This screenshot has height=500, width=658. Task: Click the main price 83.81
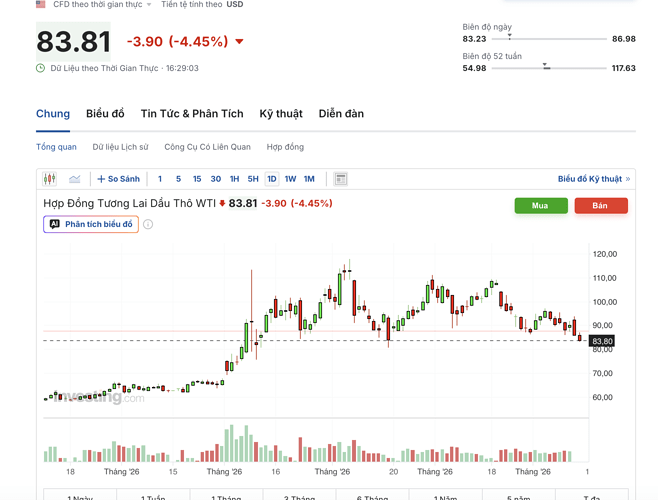(73, 42)
